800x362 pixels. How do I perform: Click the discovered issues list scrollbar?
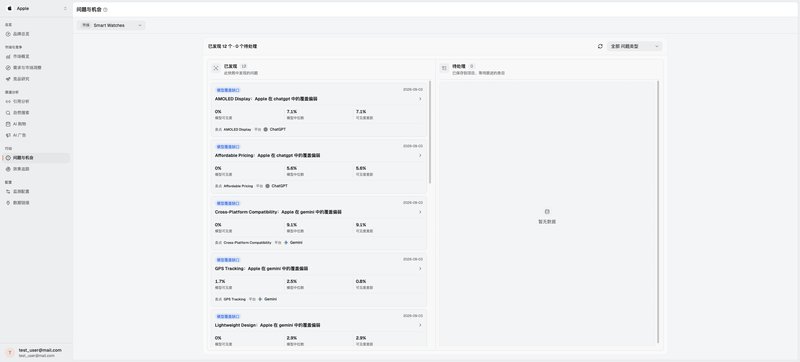[430, 132]
